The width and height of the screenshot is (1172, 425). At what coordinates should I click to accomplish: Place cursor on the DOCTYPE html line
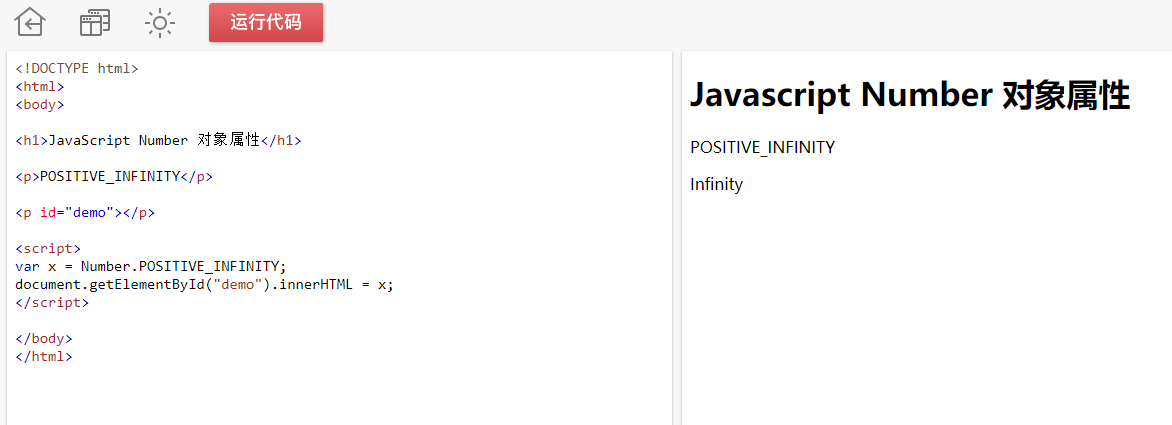tap(77, 68)
